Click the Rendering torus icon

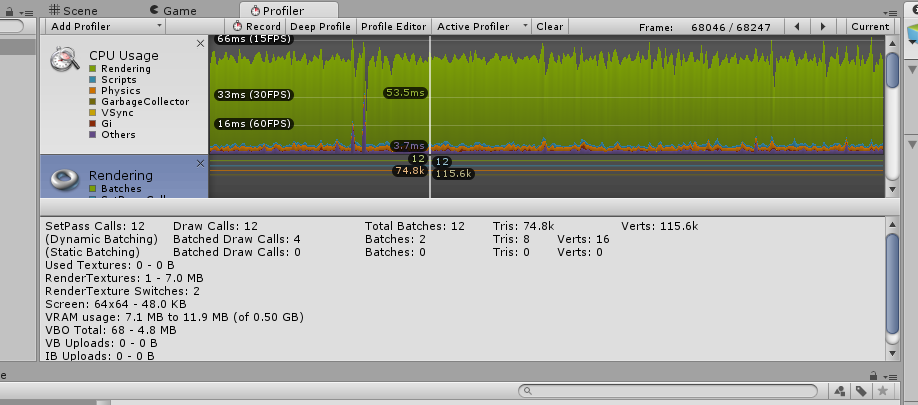pos(64,180)
